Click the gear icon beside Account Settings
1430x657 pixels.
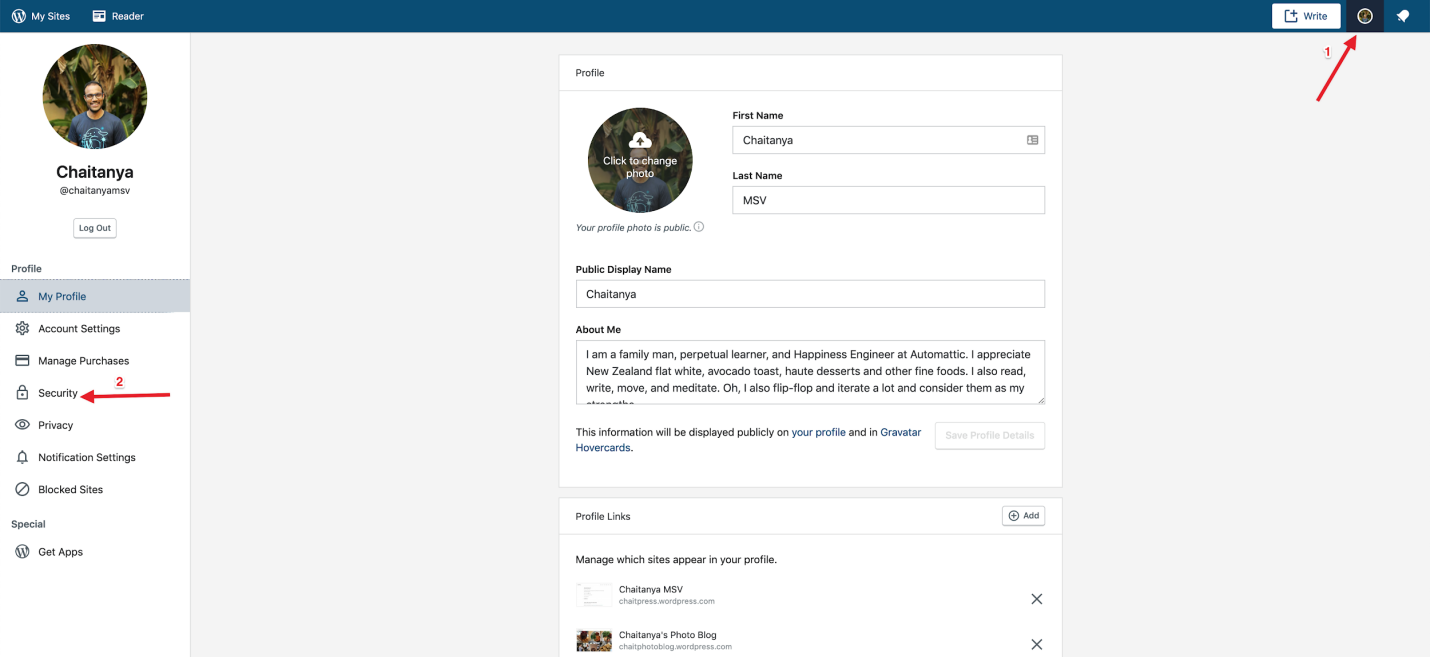pyautogui.click(x=22, y=328)
